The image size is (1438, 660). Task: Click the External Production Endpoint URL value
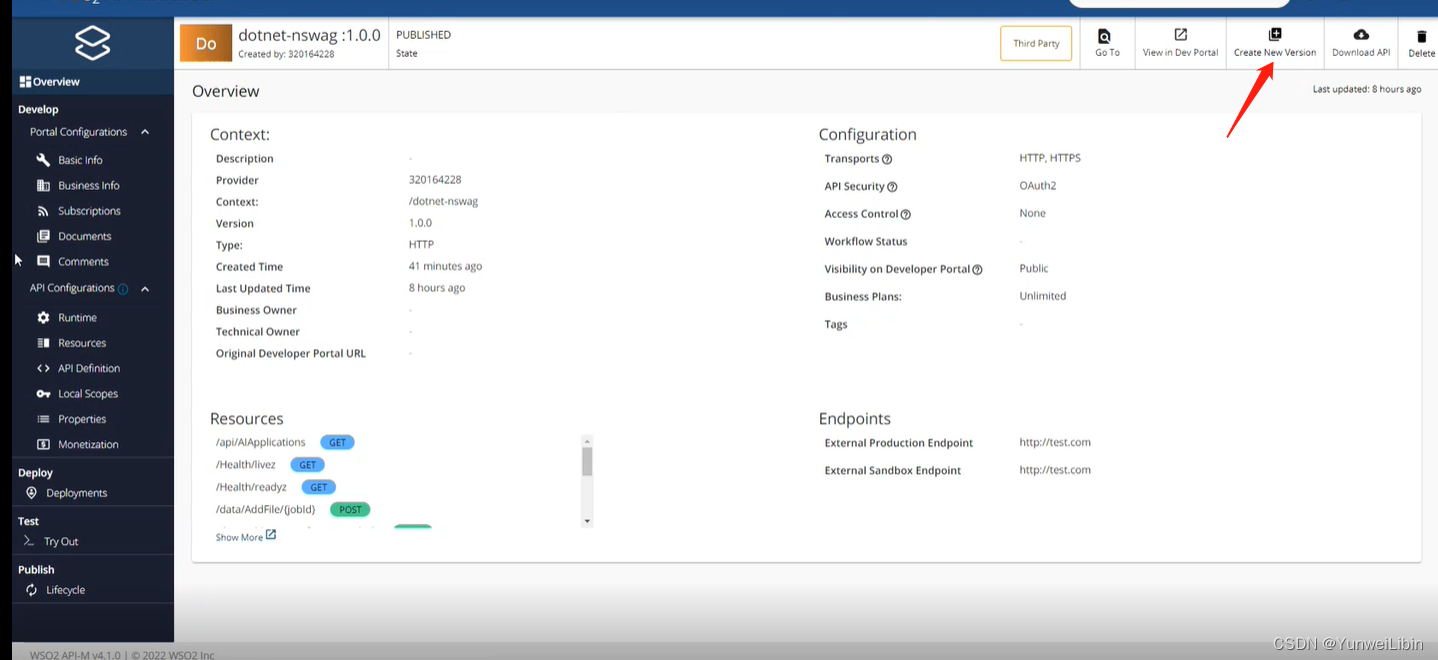click(1055, 442)
